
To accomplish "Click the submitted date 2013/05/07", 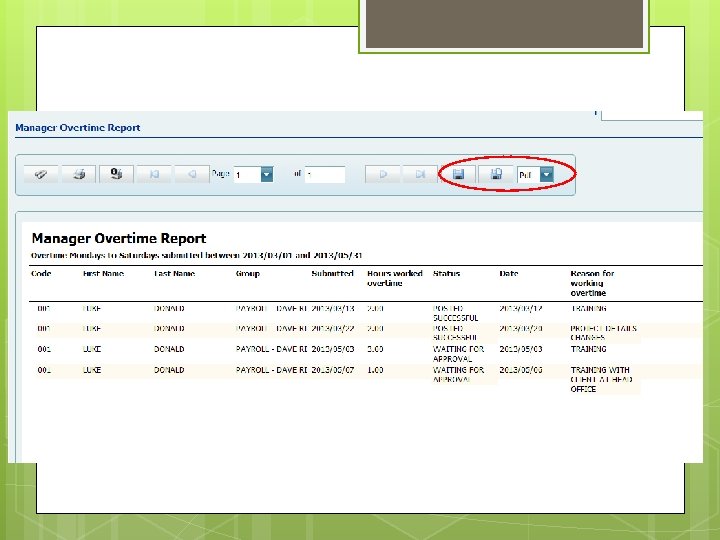I will [x=333, y=370].
